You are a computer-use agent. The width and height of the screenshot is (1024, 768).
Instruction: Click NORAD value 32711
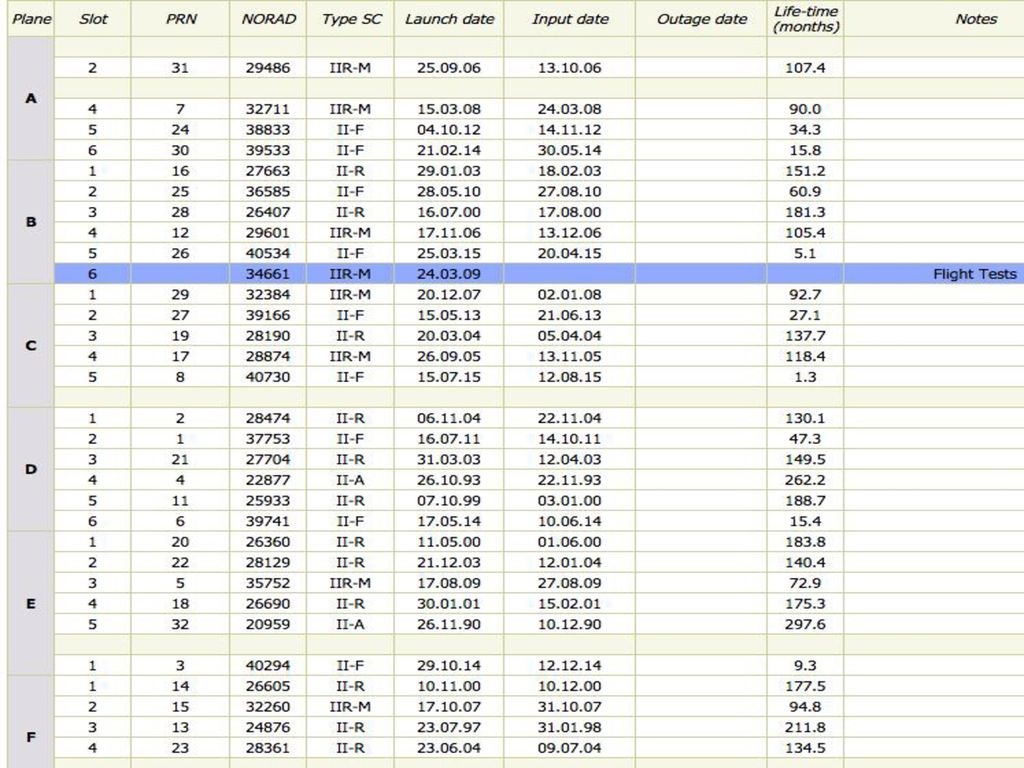coord(268,109)
